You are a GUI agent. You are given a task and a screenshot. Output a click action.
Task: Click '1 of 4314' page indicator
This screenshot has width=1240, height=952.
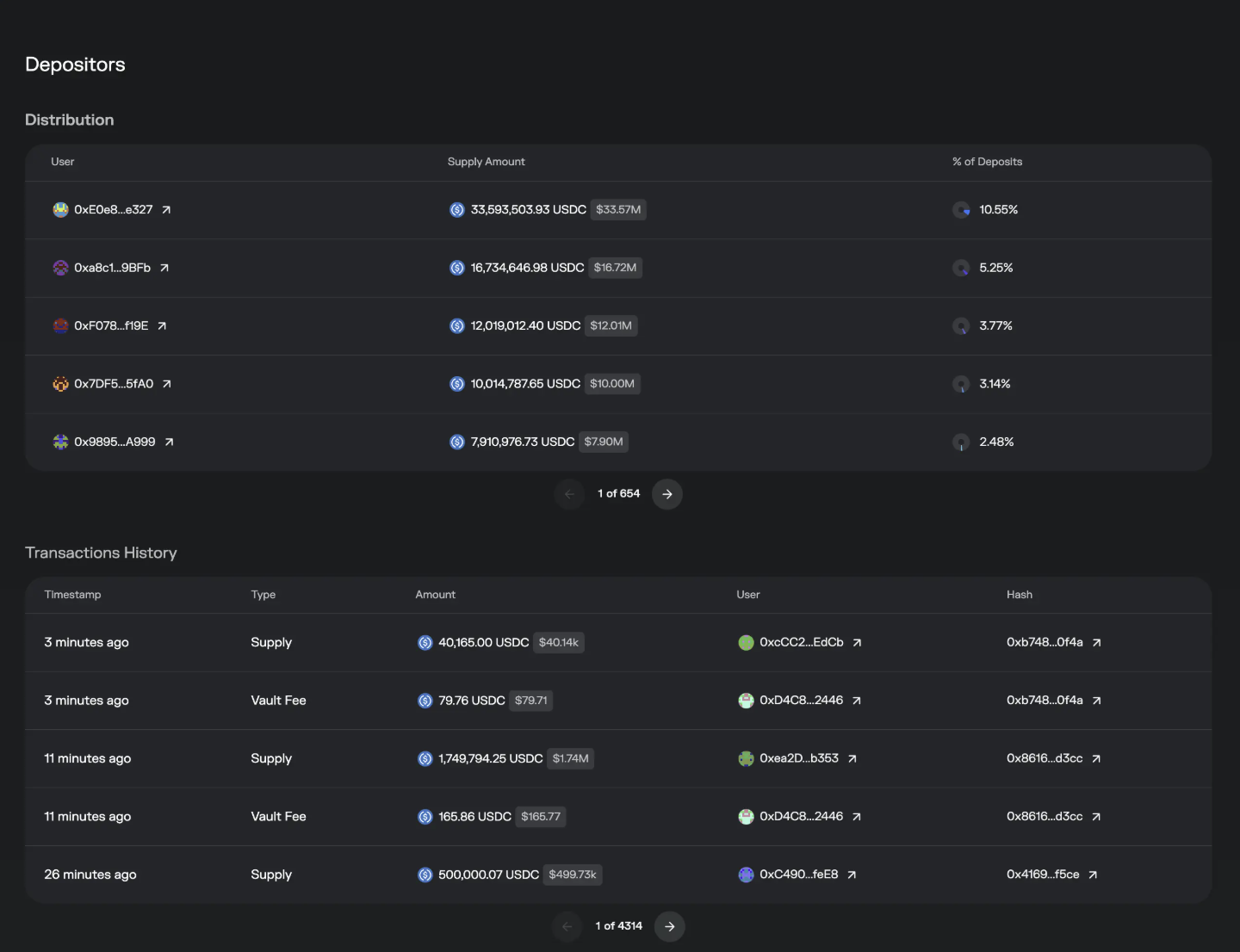coord(619,926)
